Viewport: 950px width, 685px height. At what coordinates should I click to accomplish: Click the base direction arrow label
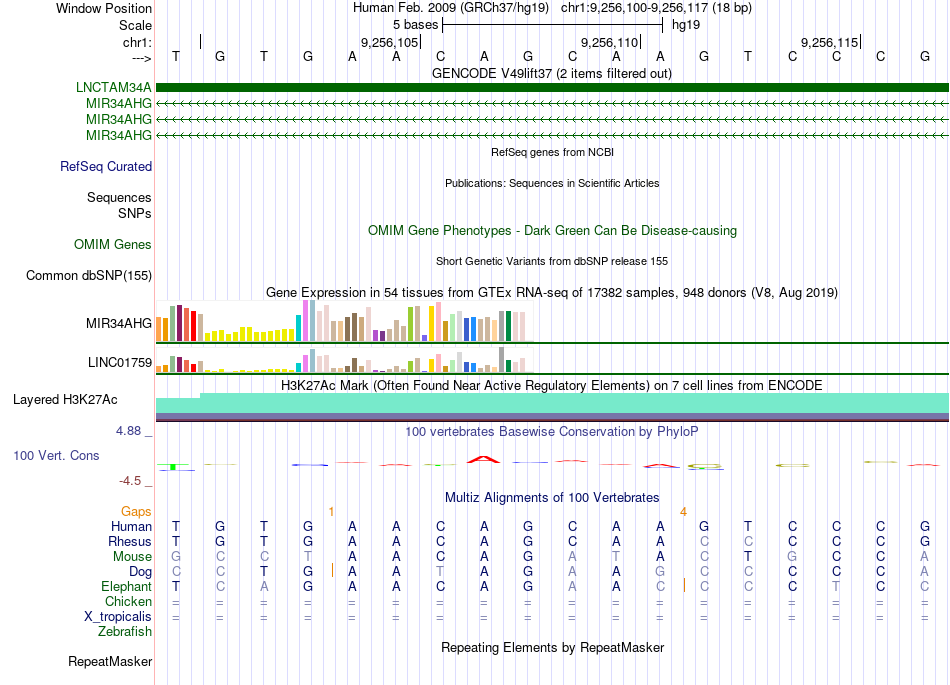click(x=142, y=58)
